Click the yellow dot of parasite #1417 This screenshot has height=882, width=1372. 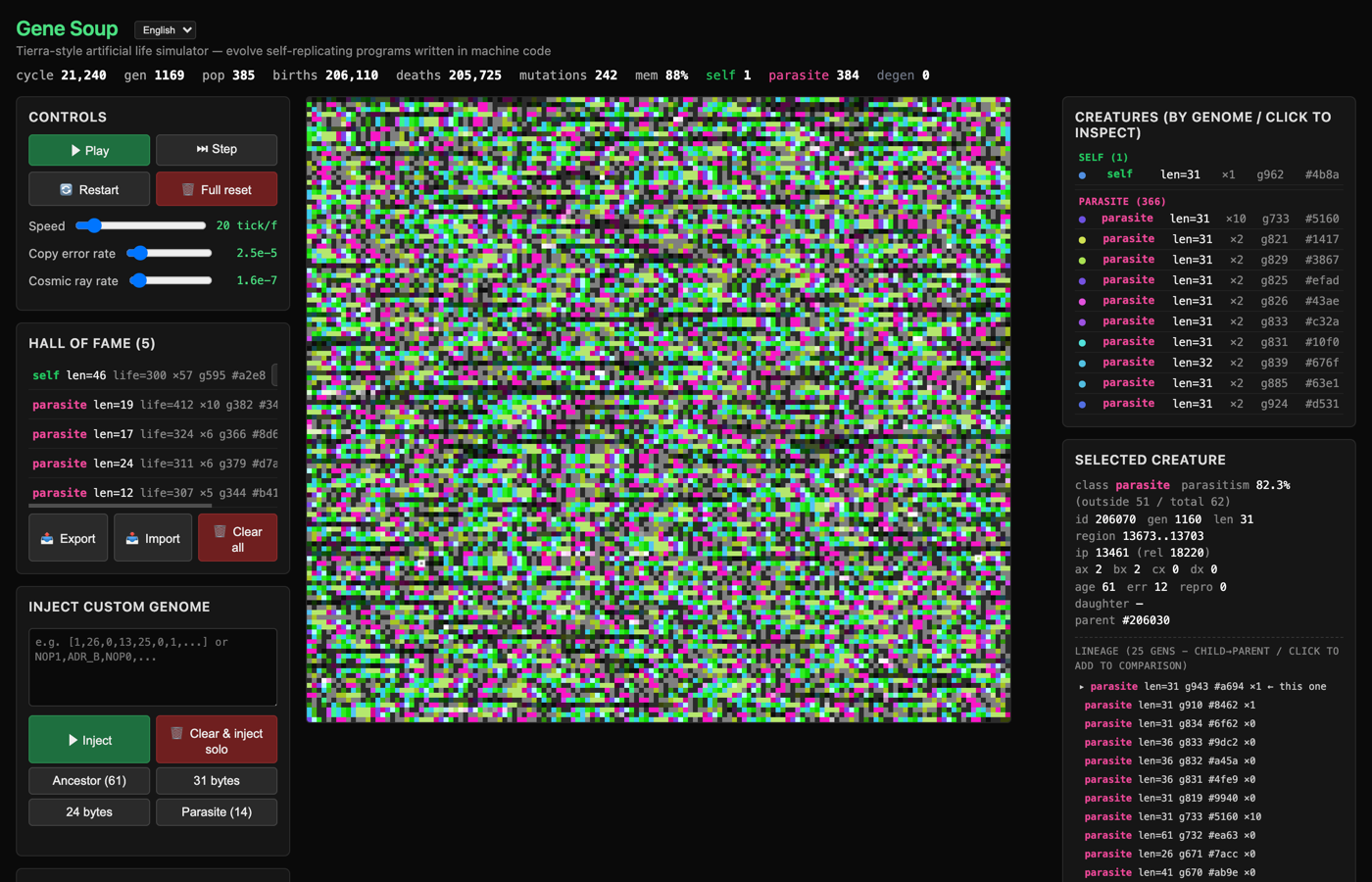point(1082,240)
